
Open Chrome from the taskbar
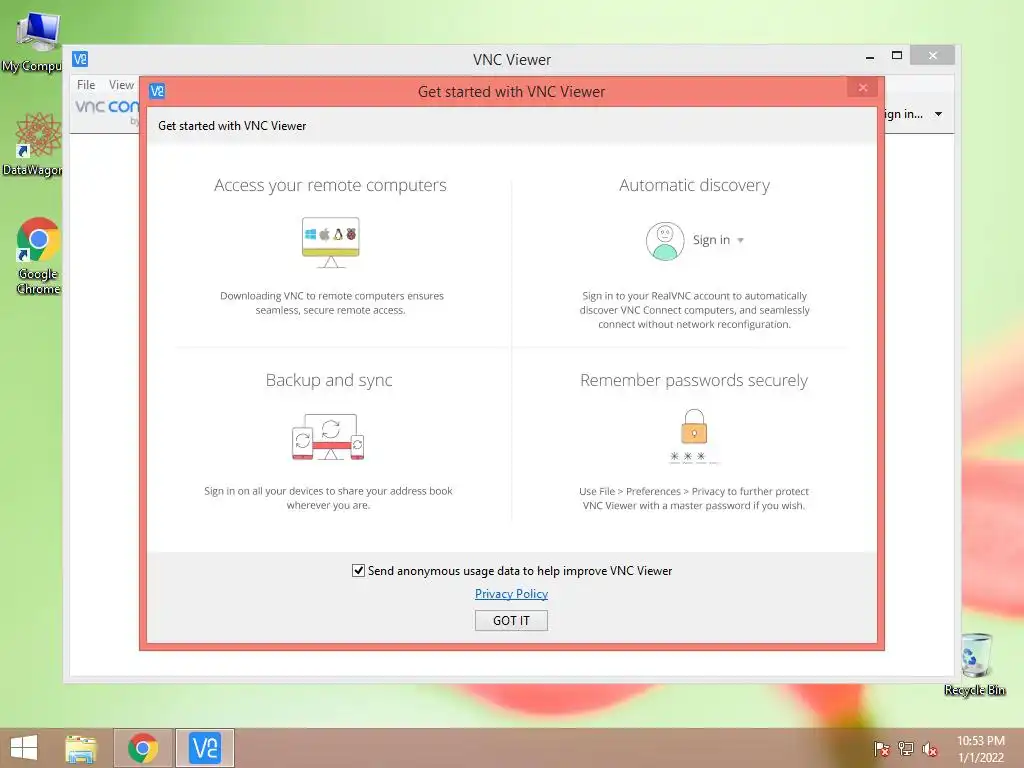(143, 748)
